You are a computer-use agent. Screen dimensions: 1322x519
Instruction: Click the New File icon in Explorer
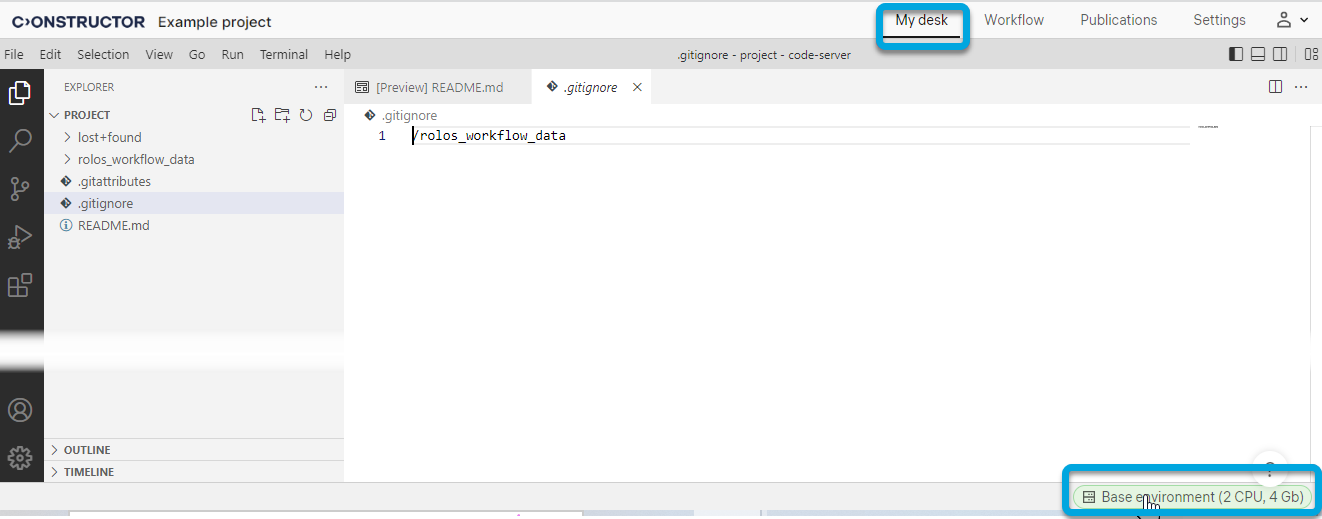point(258,115)
